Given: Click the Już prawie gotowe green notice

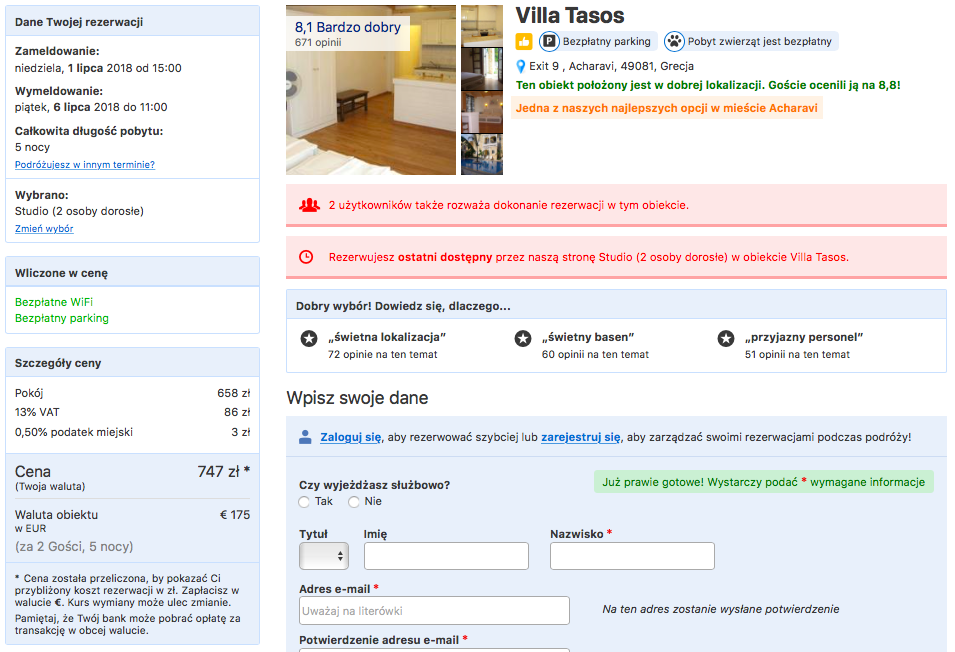Looking at the screenshot, I should click(x=764, y=482).
